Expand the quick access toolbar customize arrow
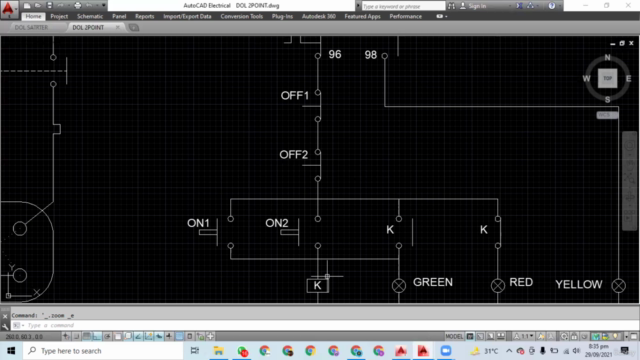The width and height of the screenshot is (640, 360). coord(104,6)
